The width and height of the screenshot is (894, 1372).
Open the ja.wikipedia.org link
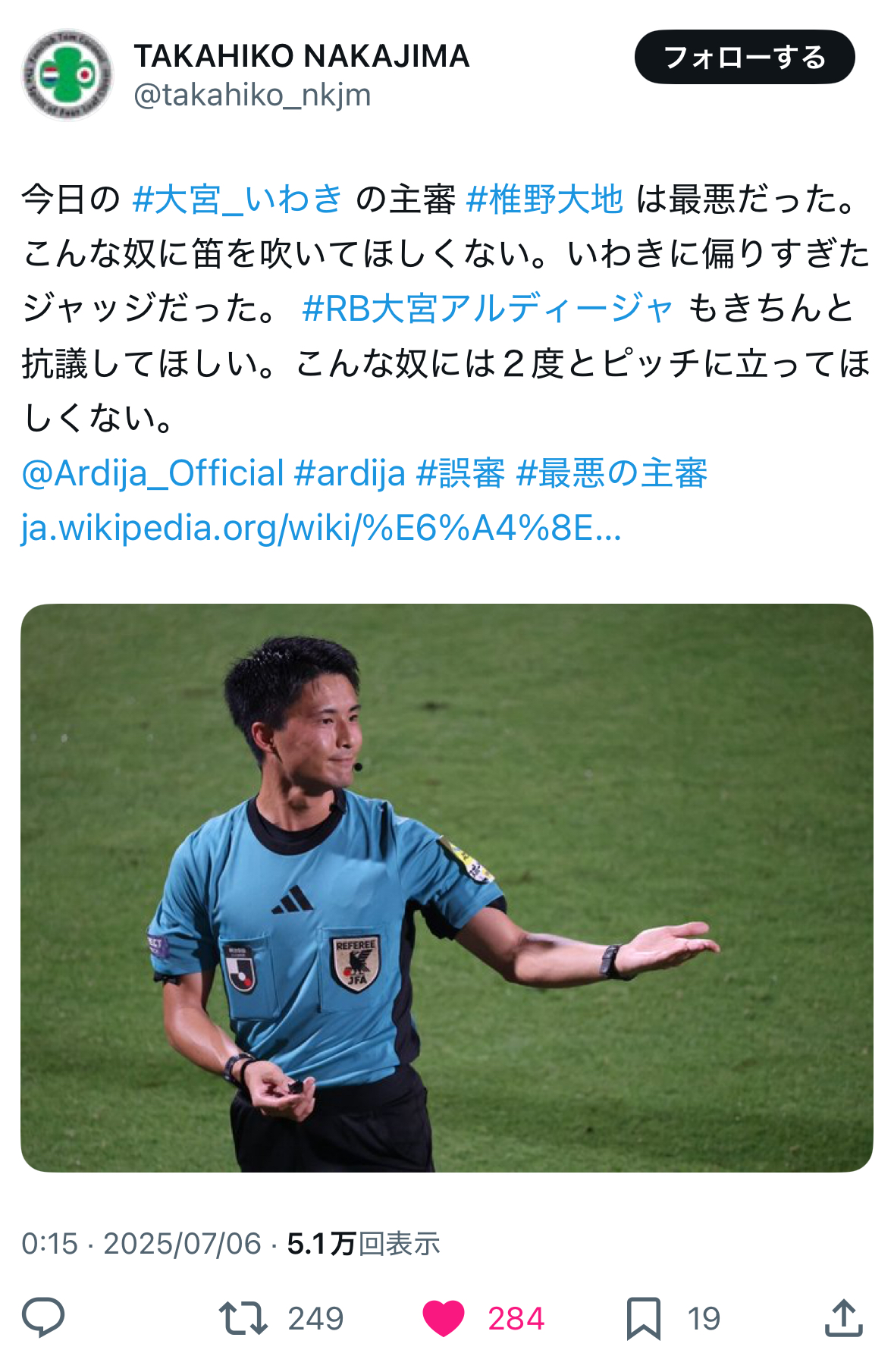coord(322,528)
